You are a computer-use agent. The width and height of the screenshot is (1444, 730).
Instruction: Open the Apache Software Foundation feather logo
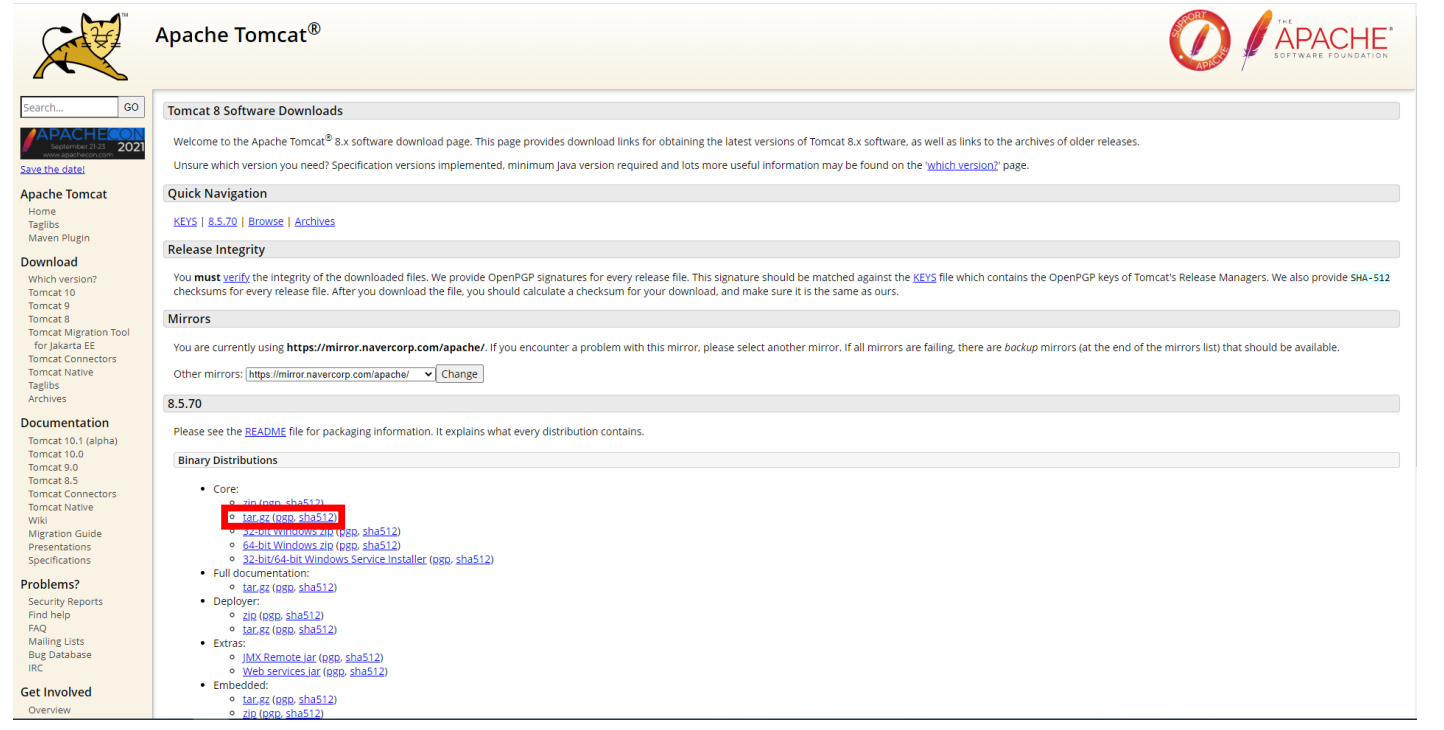[x=1315, y=40]
